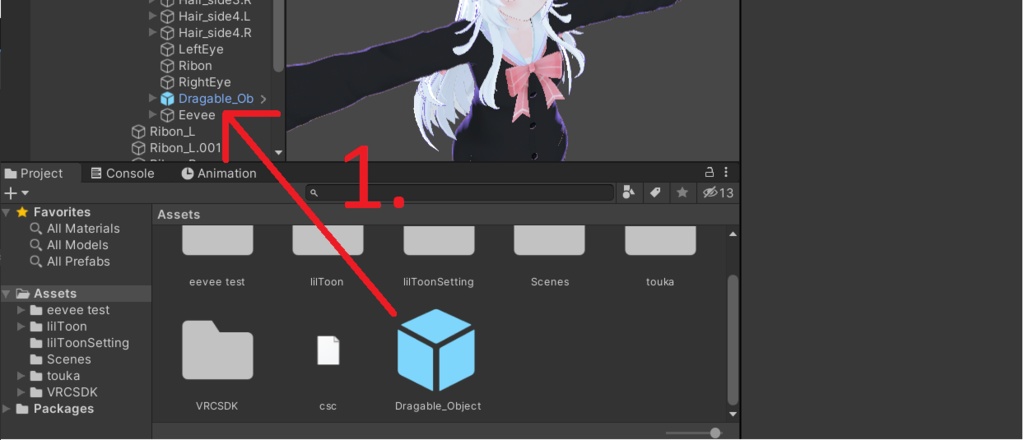Collapse the Favorites section
The image size is (1024, 440).
[x=7, y=212]
